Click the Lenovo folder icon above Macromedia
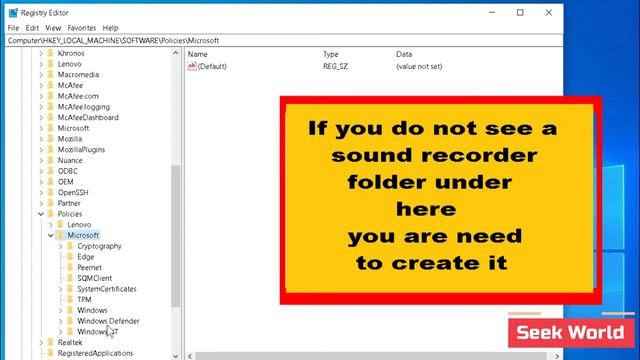Image resolution: width=640 pixels, height=360 pixels. [51, 64]
